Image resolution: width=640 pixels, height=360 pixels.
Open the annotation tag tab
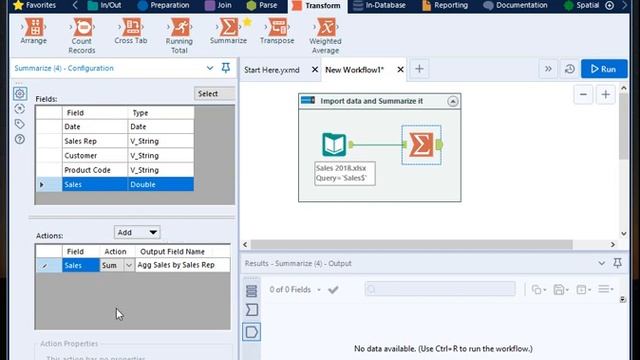(20, 124)
